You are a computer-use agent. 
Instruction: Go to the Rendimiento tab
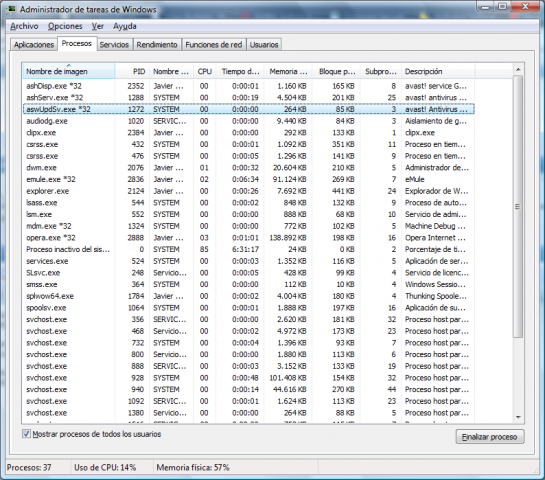click(x=157, y=45)
